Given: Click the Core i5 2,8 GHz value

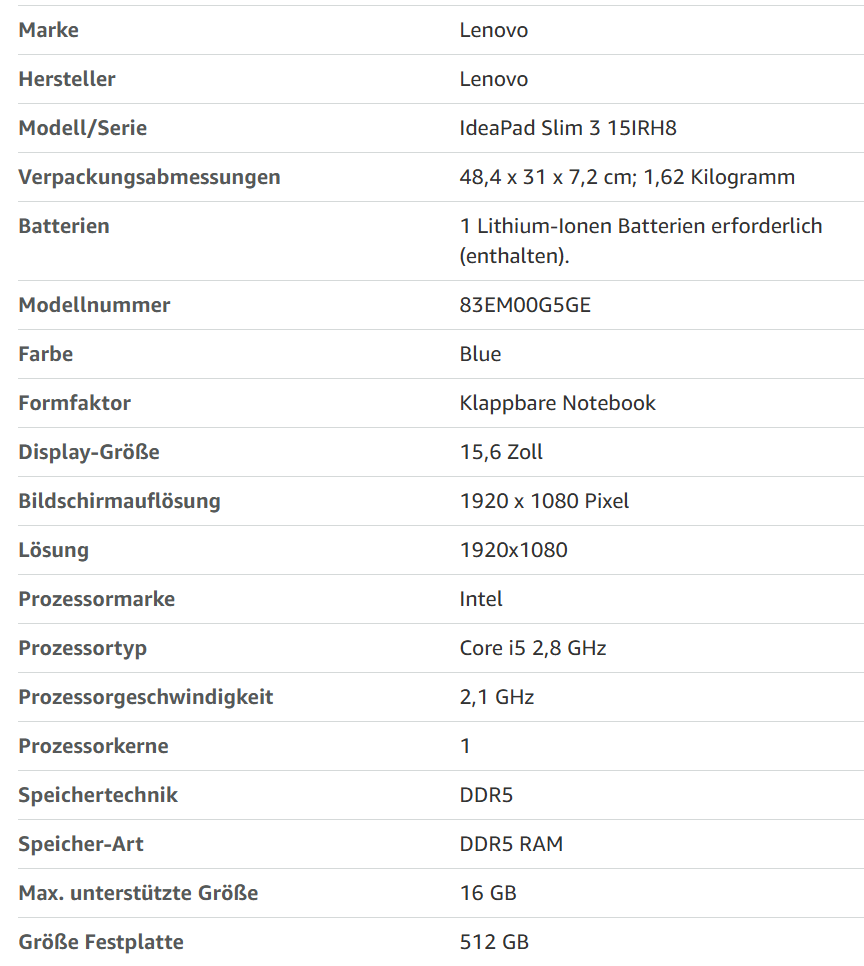Looking at the screenshot, I should click(532, 648).
